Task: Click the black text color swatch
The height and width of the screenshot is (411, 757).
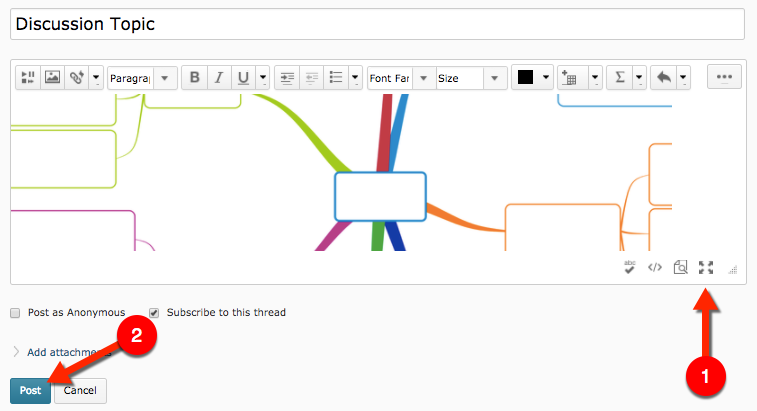Action: [525, 77]
